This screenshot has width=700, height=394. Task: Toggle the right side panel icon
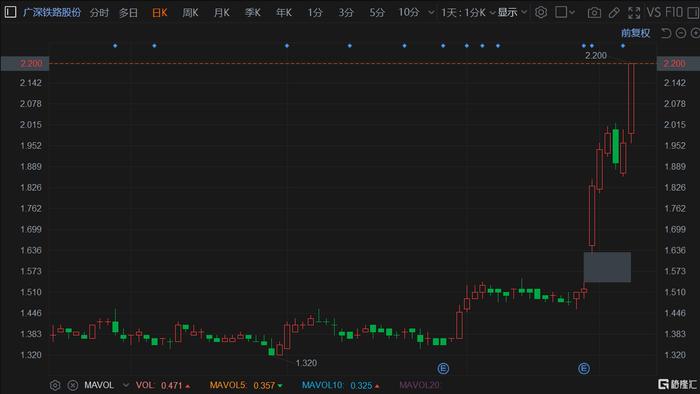point(694,12)
